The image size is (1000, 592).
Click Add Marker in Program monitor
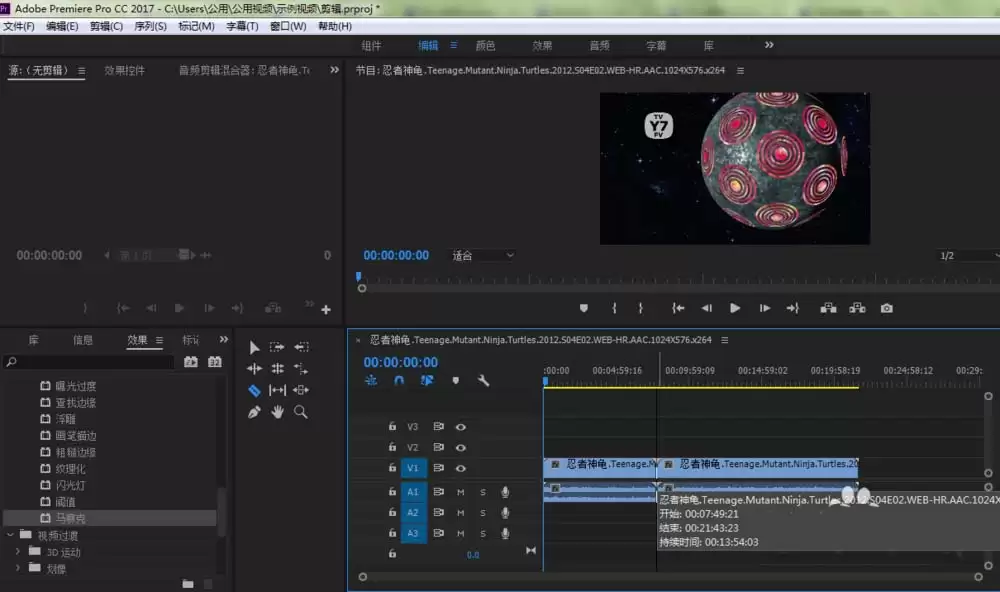(x=584, y=309)
